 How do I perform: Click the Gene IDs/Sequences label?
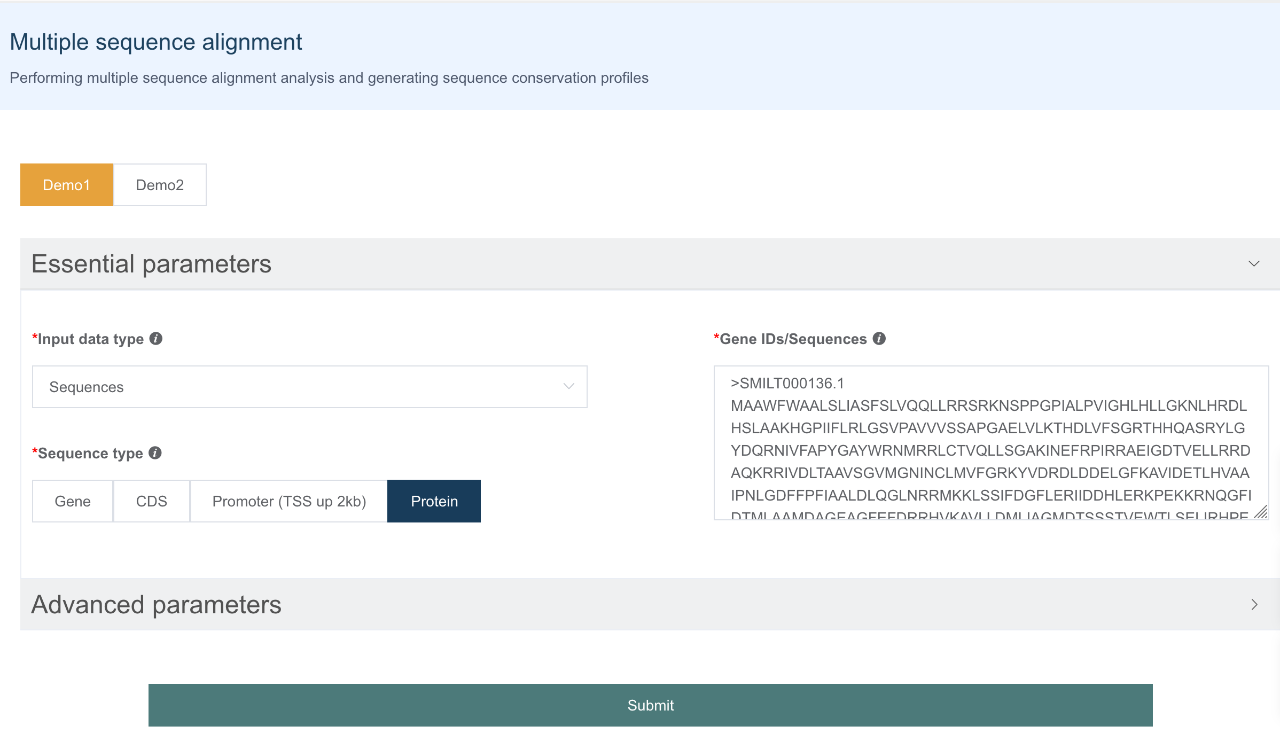[x=790, y=339]
